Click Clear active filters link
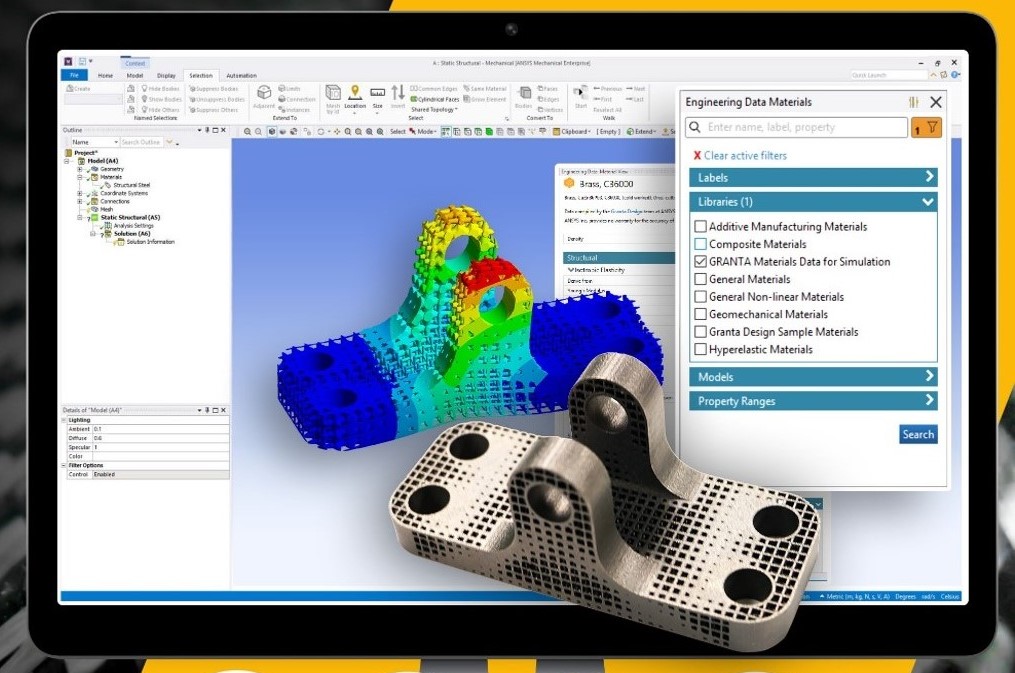 tap(745, 155)
